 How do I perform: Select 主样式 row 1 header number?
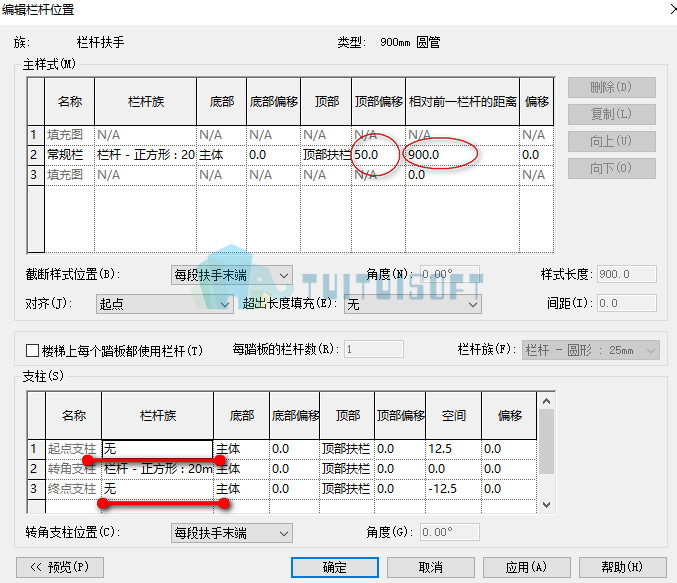click(x=35, y=135)
